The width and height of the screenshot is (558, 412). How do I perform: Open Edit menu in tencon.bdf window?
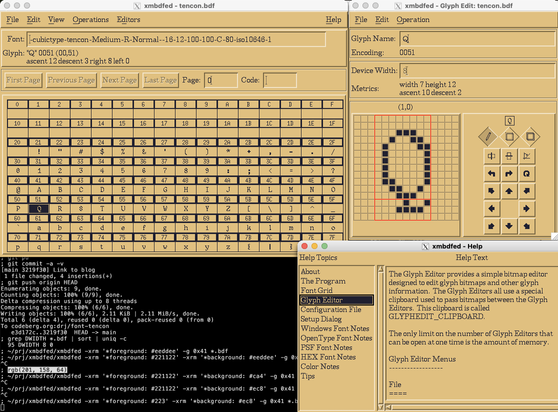pyautogui.click(x=33, y=20)
